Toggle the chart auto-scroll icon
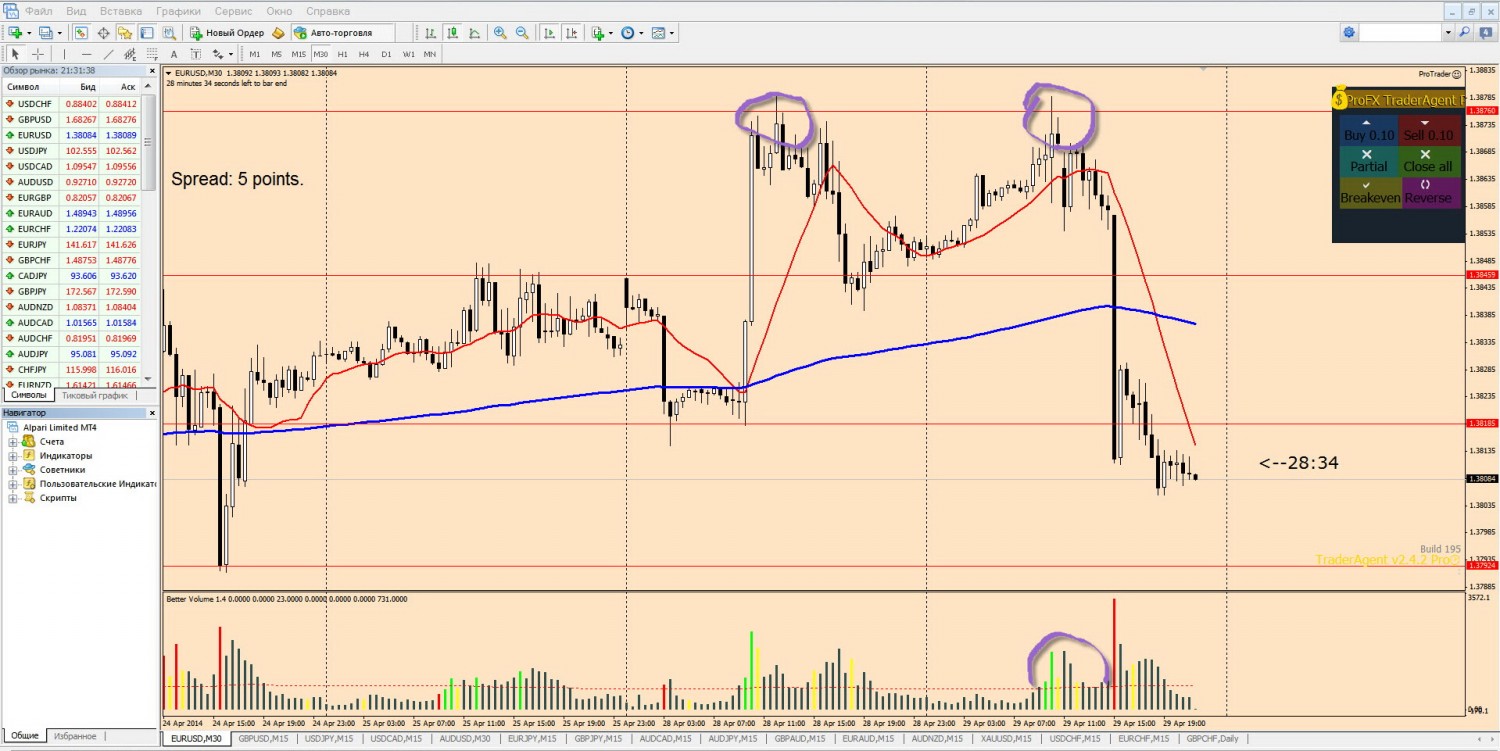 click(x=549, y=33)
